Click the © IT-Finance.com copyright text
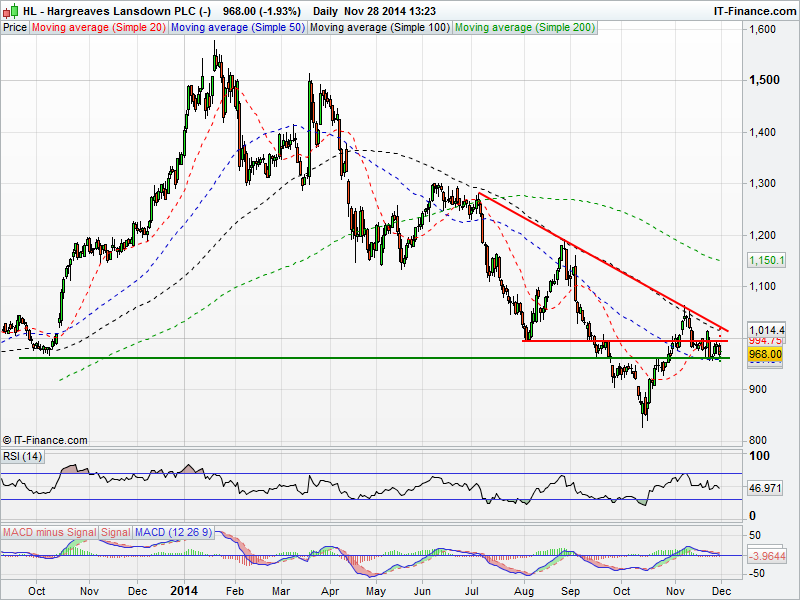This screenshot has width=800, height=600. click(45, 440)
